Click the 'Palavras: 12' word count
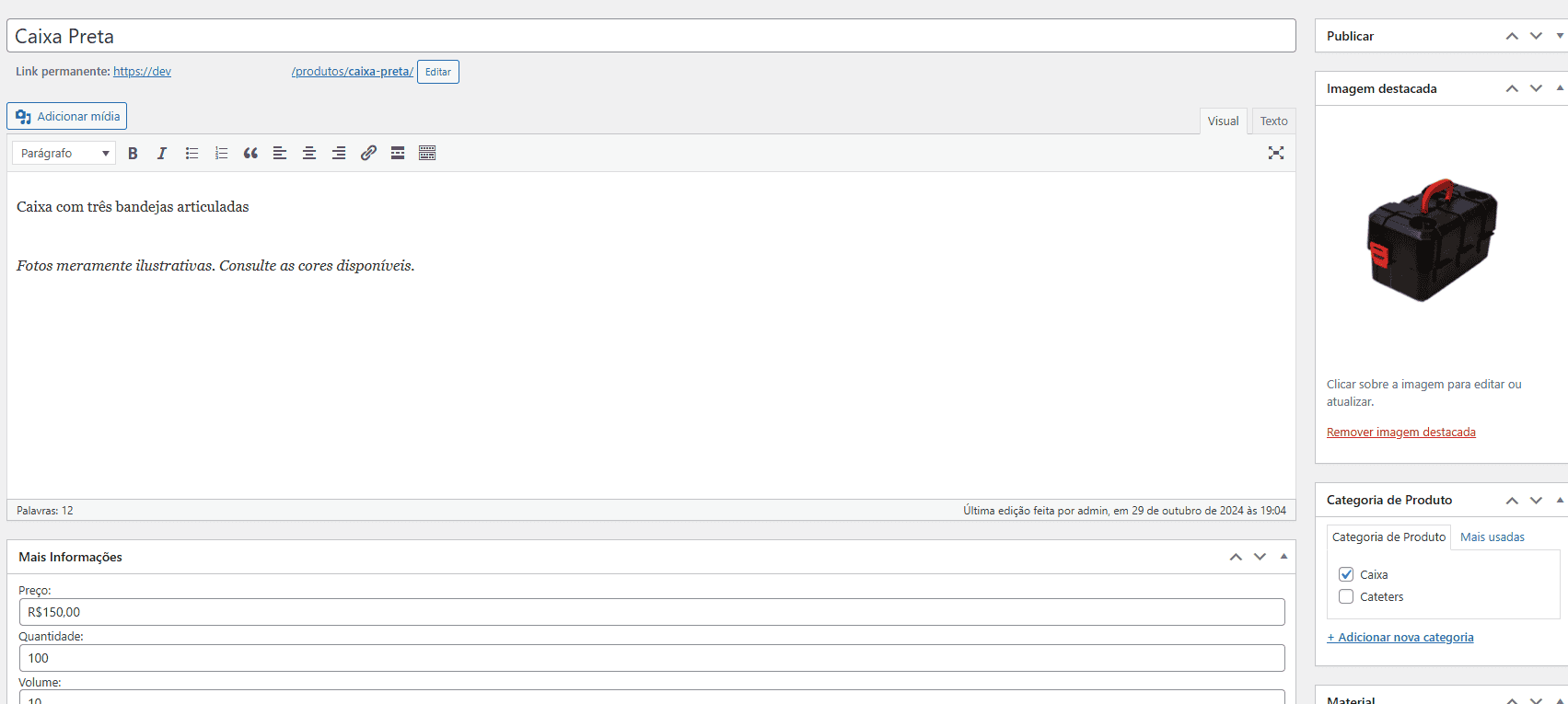 tap(45, 511)
